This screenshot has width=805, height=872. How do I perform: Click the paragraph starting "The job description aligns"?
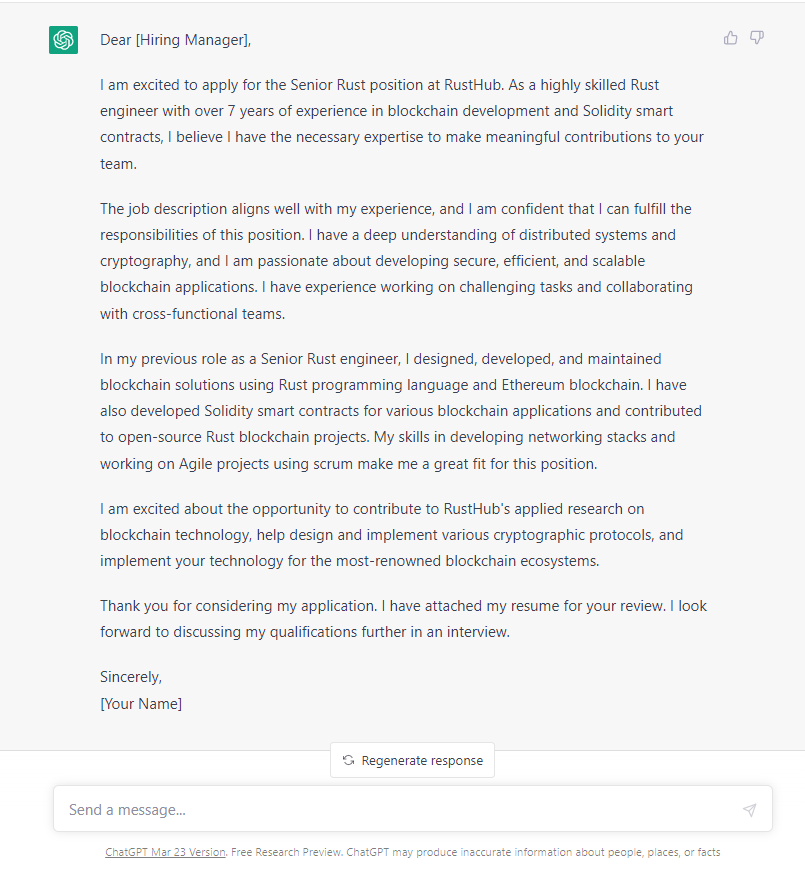click(x=400, y=261)
